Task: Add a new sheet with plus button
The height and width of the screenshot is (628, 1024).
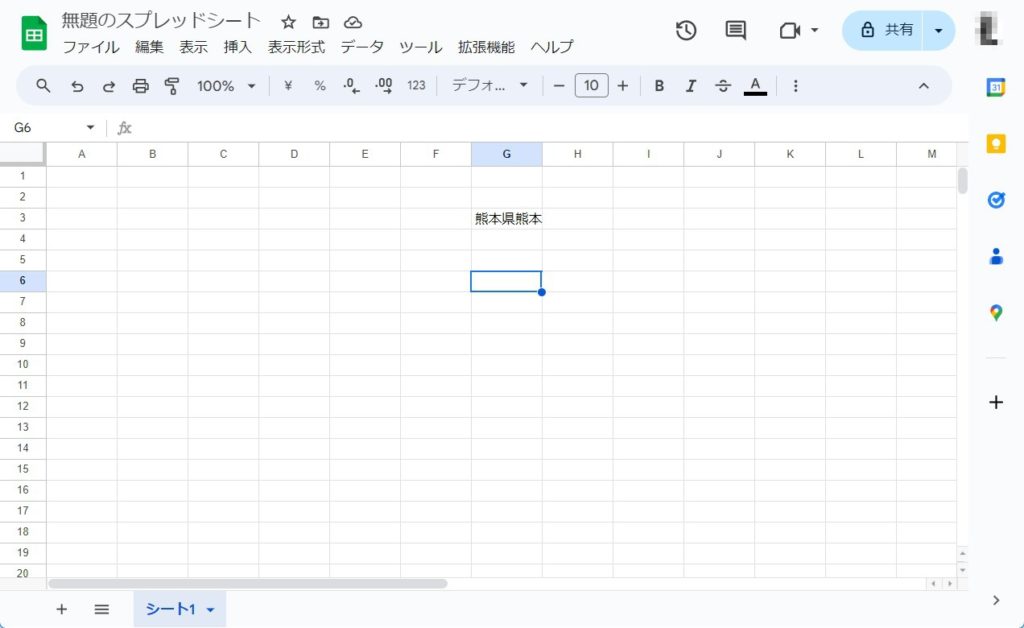Action: pyautogui.click(x=61, y=609)
